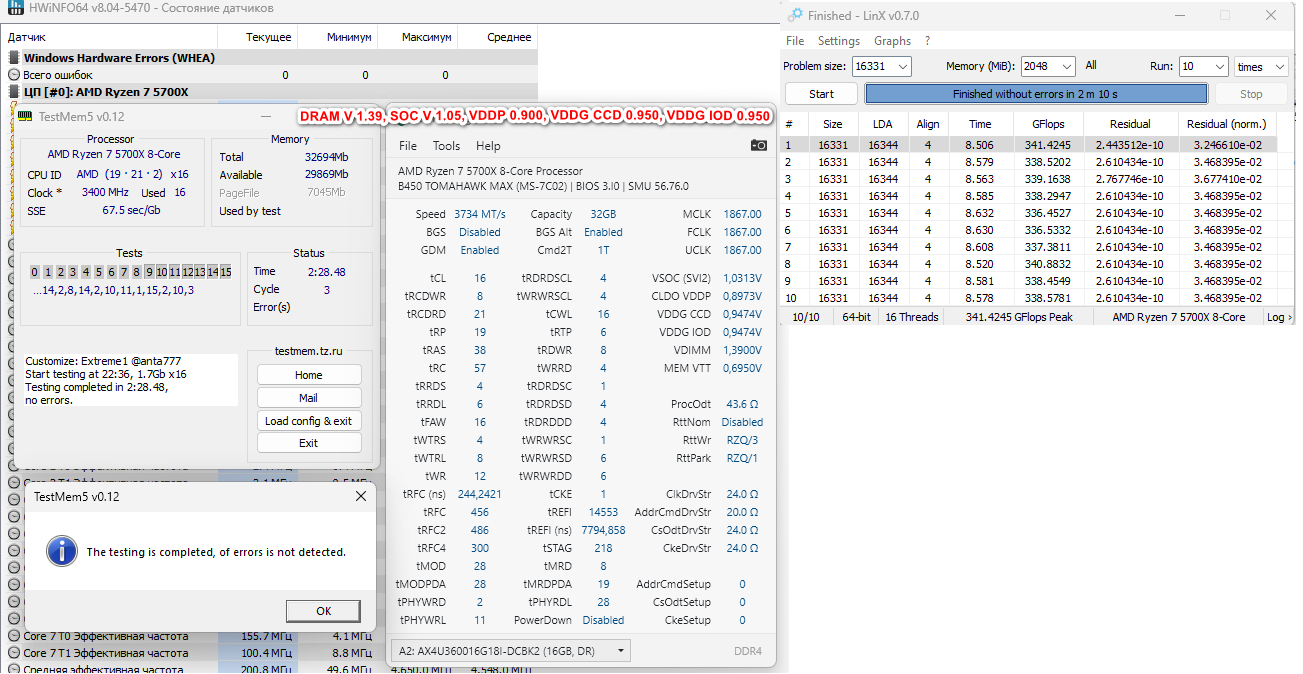The height and width of the screenshot is (674, 1303).
Task: Click the TestMem5 RAM chip title icon
Action: tap(25, 116)
